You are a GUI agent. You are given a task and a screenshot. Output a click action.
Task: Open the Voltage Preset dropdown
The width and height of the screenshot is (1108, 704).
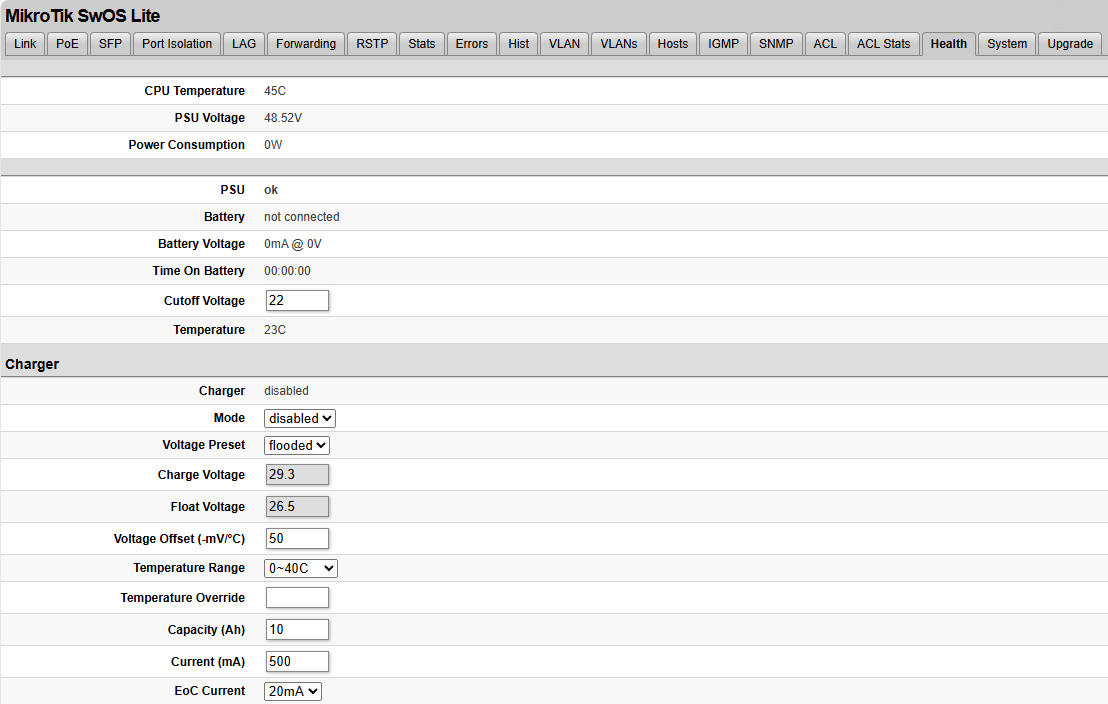pos(297,445)
